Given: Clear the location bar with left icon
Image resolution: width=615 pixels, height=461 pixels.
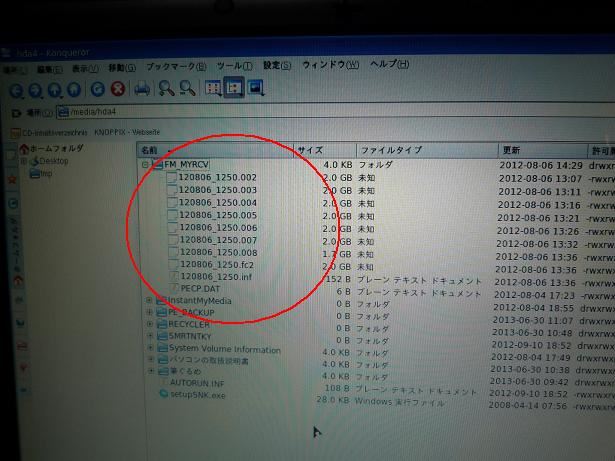Looking at the screenshot, I should click(16, 114).
